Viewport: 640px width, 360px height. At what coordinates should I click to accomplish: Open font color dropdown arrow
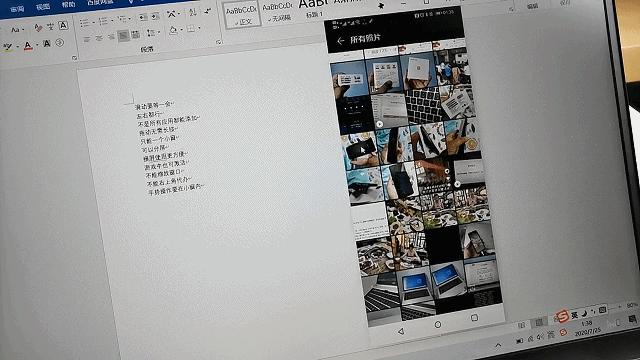37,44
